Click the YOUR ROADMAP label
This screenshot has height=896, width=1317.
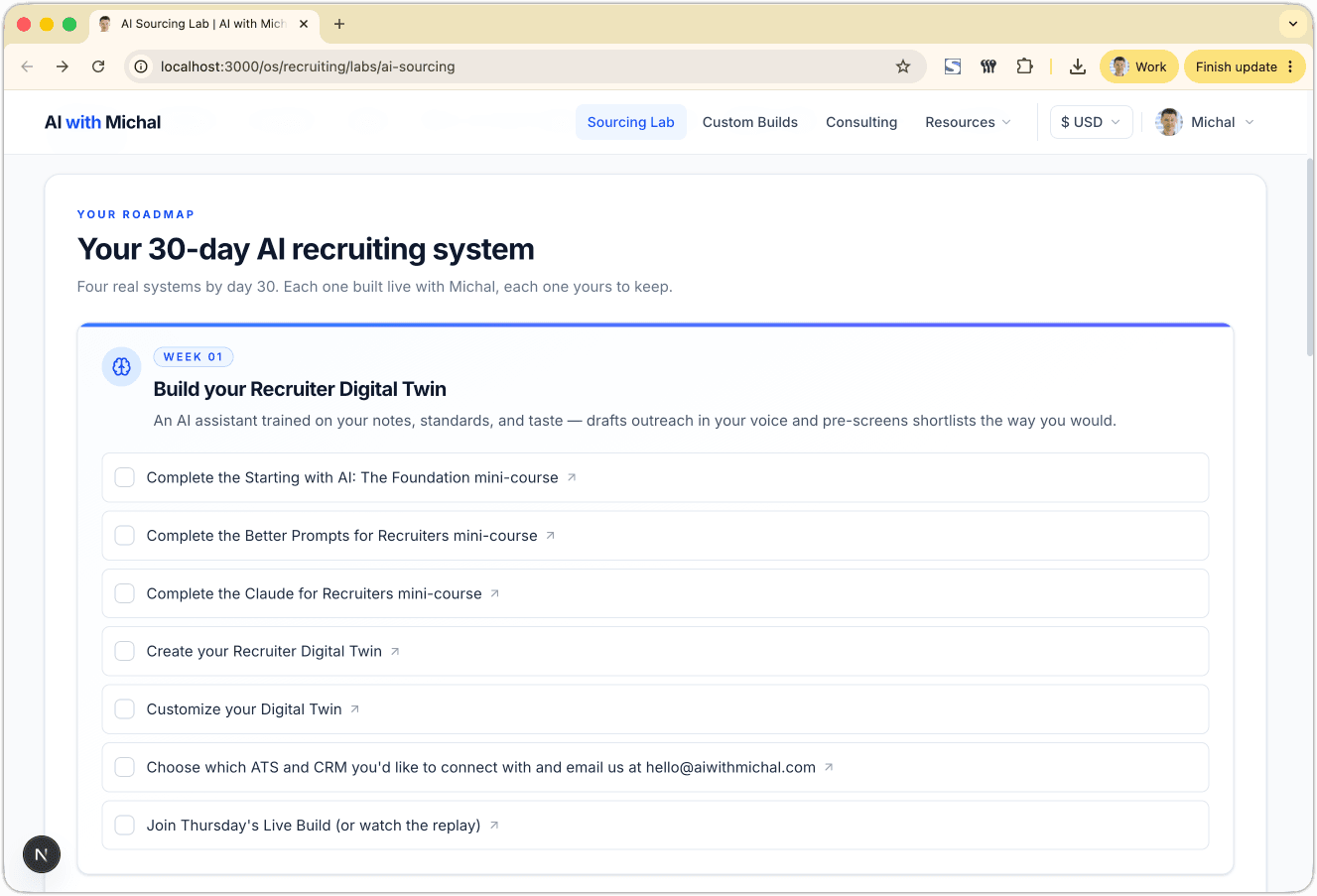[136, 214]
